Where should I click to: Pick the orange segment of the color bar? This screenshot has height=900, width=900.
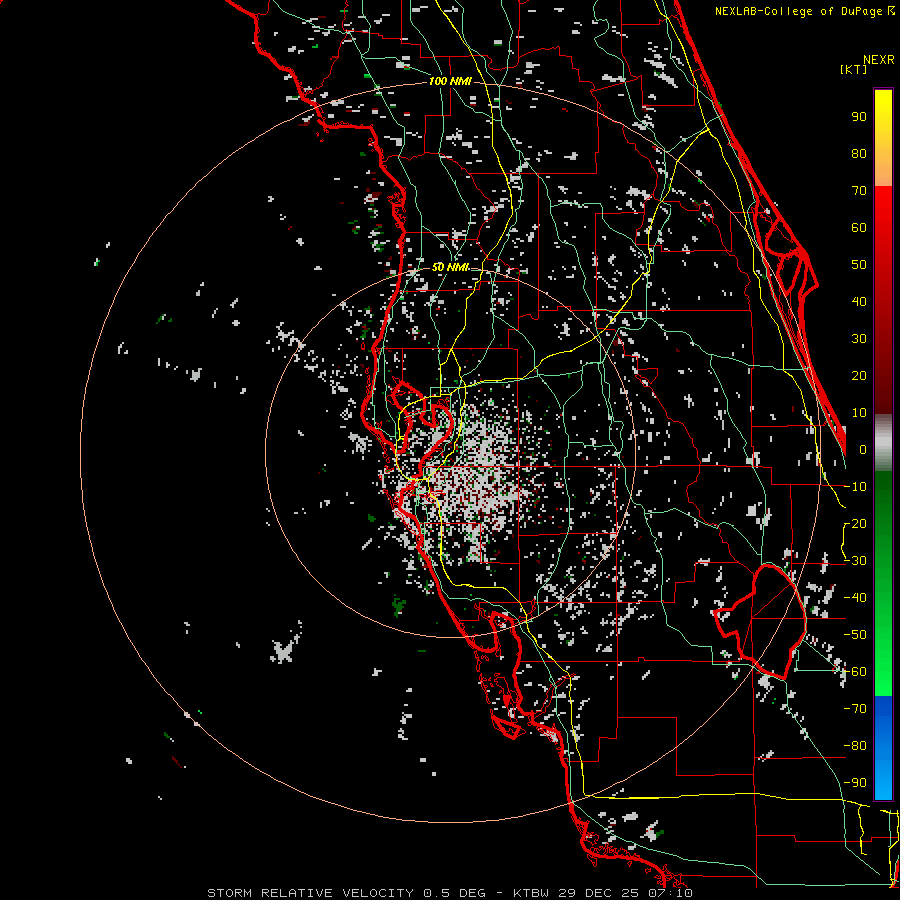883,169
